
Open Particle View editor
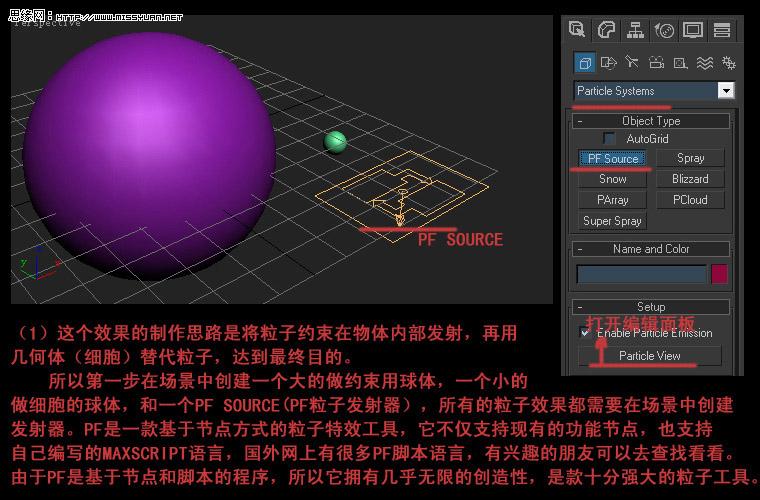coord(649,356)
